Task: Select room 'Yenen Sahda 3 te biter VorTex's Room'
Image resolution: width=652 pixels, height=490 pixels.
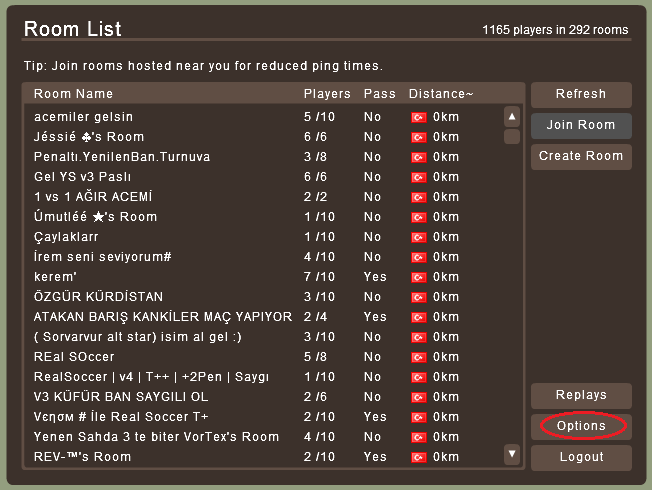Action: 264,437
